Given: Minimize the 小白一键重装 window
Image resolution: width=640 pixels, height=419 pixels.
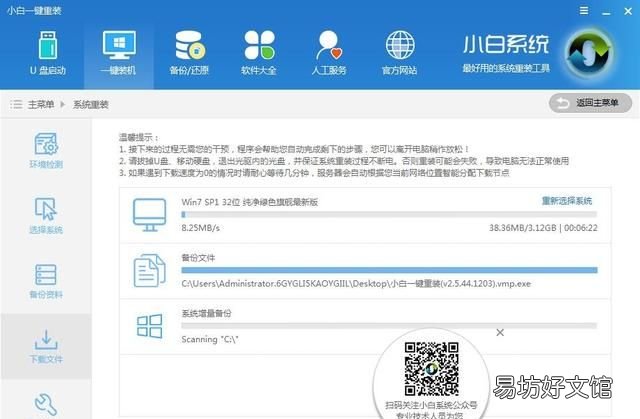Looking at the screenshot, I should point(607,12).
